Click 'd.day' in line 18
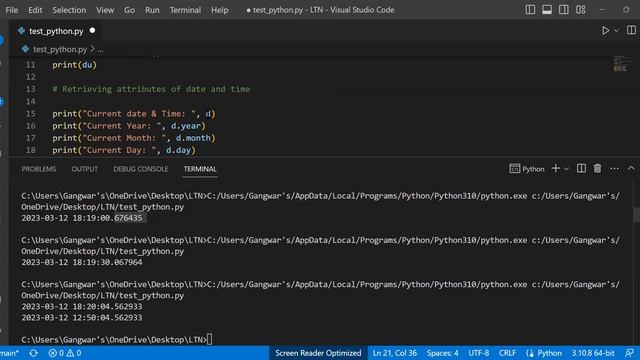 click(x=178, y=150)
